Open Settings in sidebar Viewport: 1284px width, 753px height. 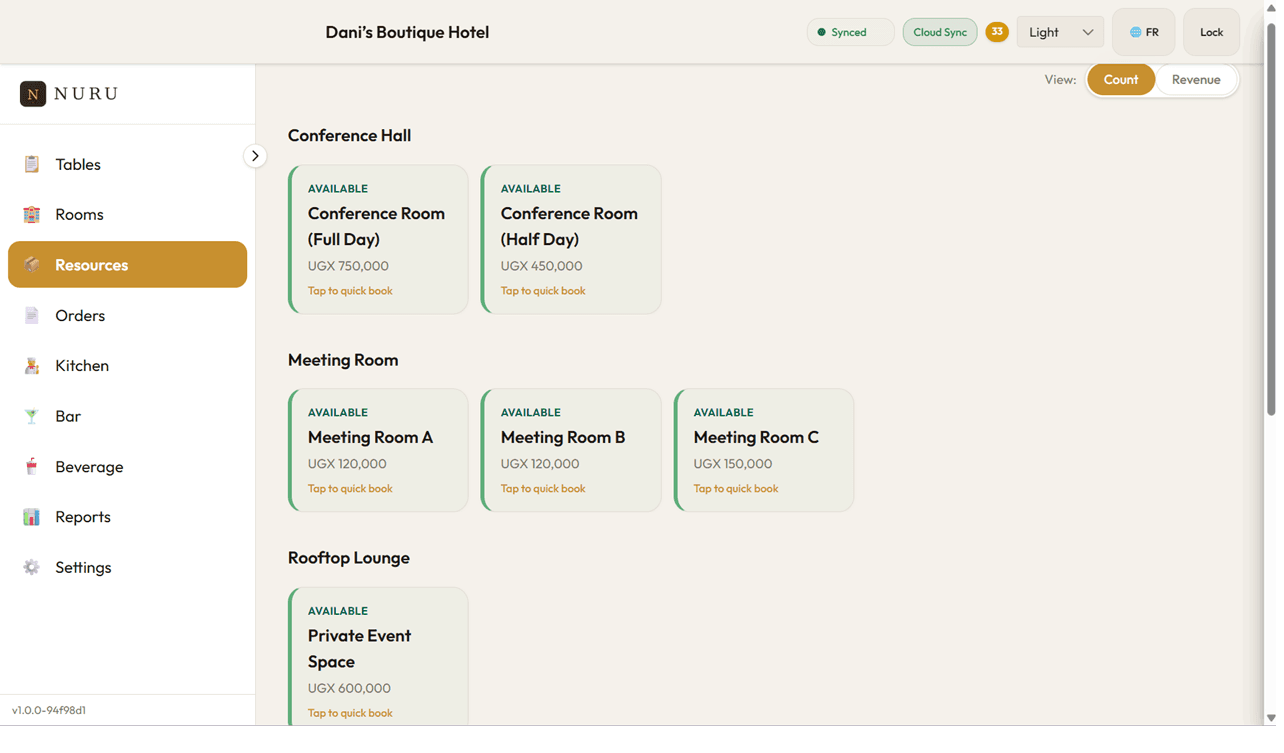pyautogui.click(x=127, y=567)
